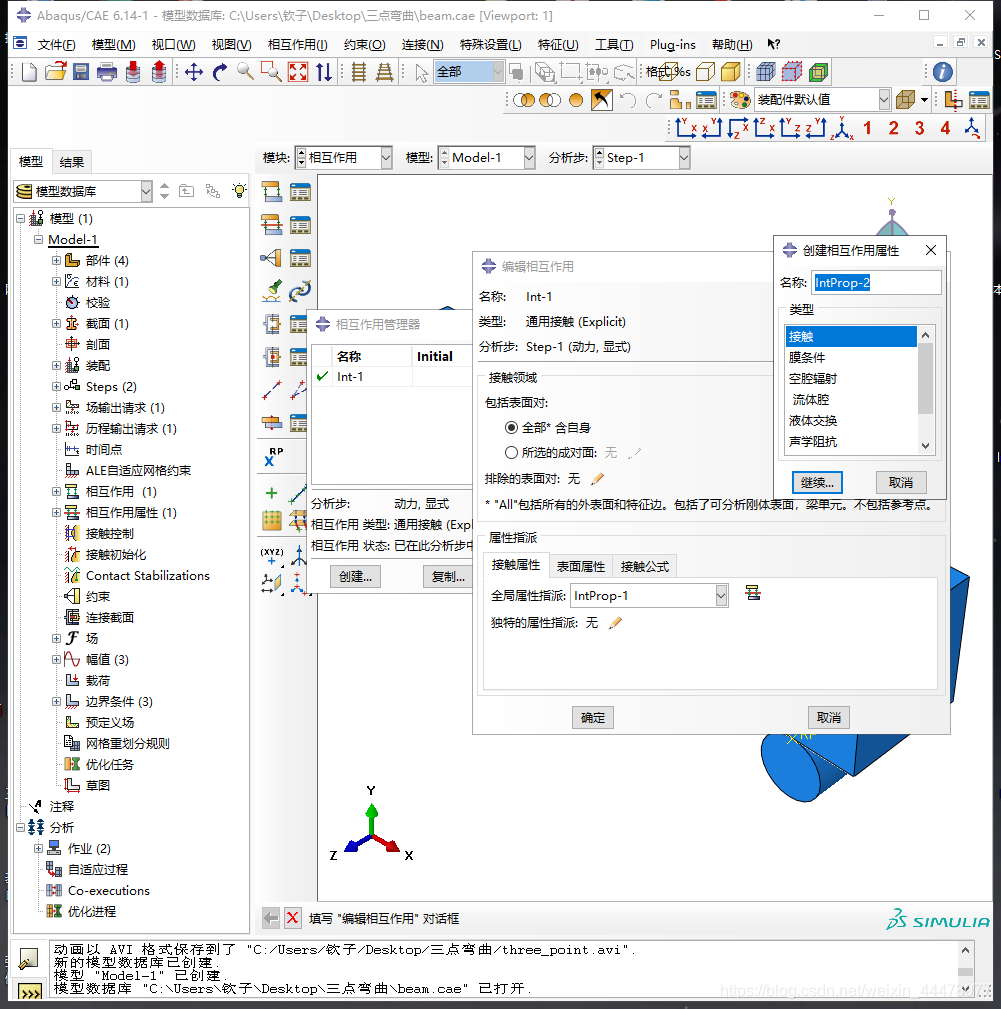Click the New model database icon
Viewport: 1001px width, 1009px height.
[29, 71]
